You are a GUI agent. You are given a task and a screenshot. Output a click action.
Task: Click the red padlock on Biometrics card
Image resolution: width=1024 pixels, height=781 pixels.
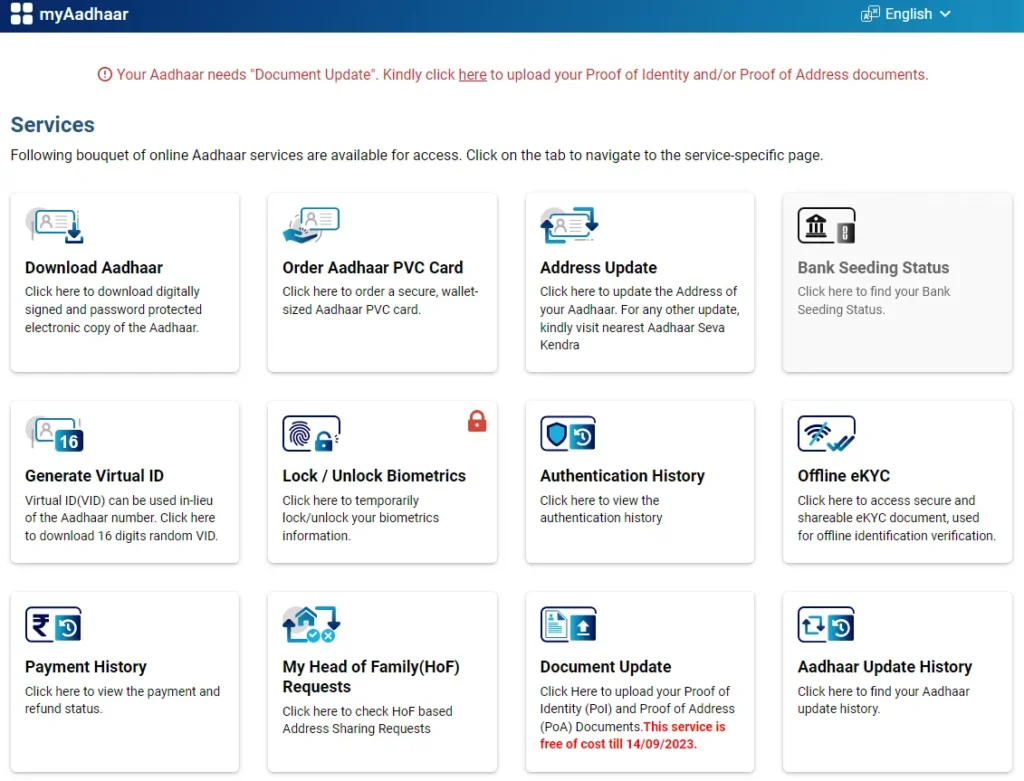coord(477,421)
